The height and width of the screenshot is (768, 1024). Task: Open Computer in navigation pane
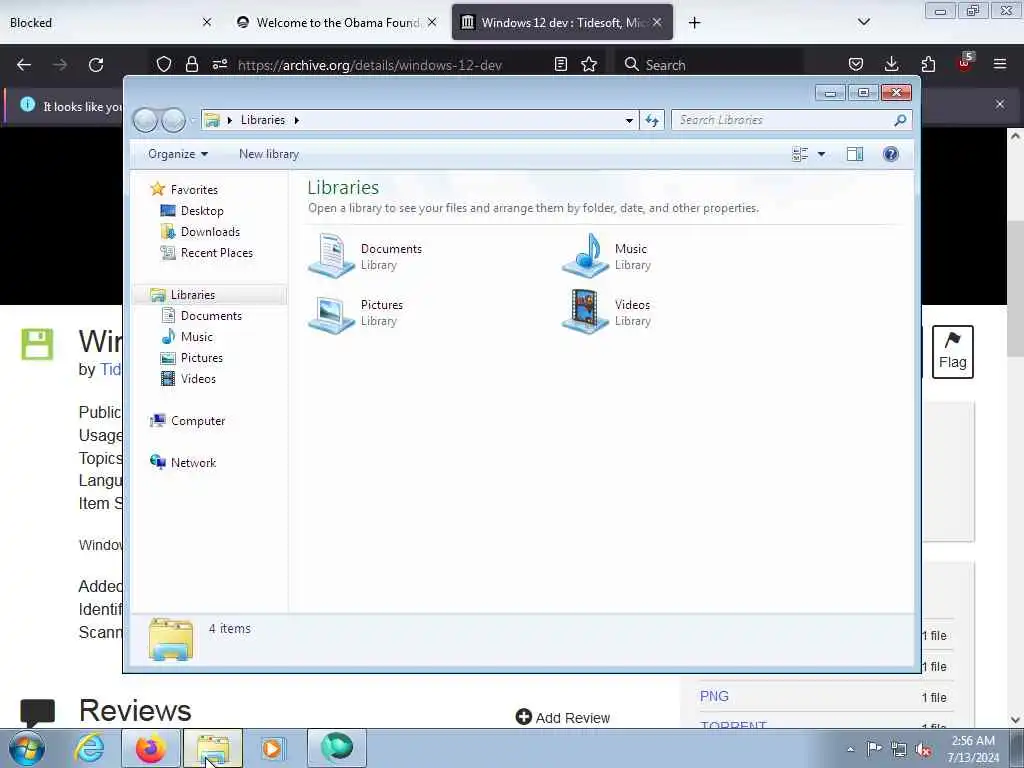pos(197,421)
